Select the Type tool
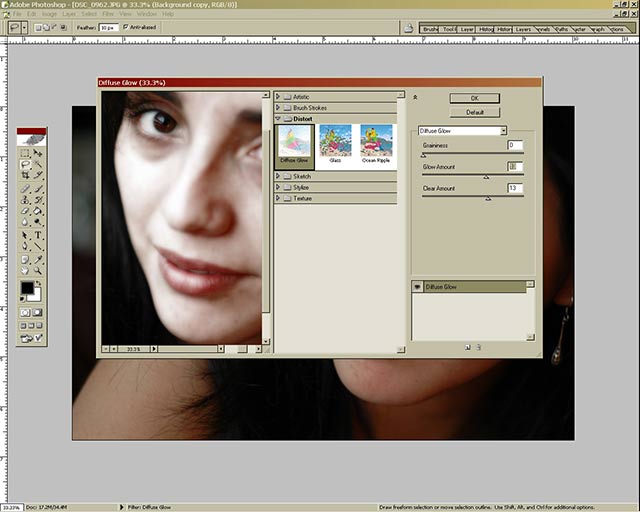This screenshot has height=512, width=640. 38,235
